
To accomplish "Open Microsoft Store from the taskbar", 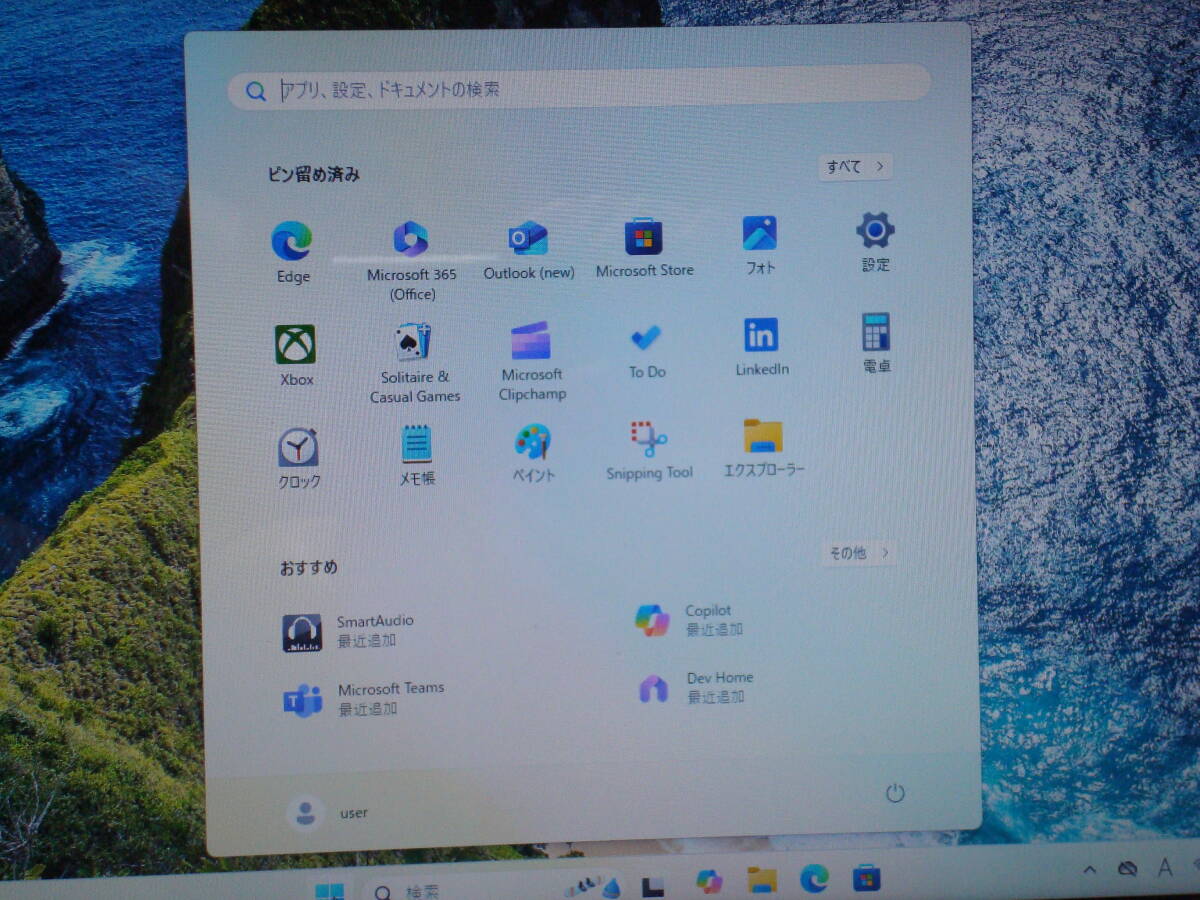I will click(866, 877).
